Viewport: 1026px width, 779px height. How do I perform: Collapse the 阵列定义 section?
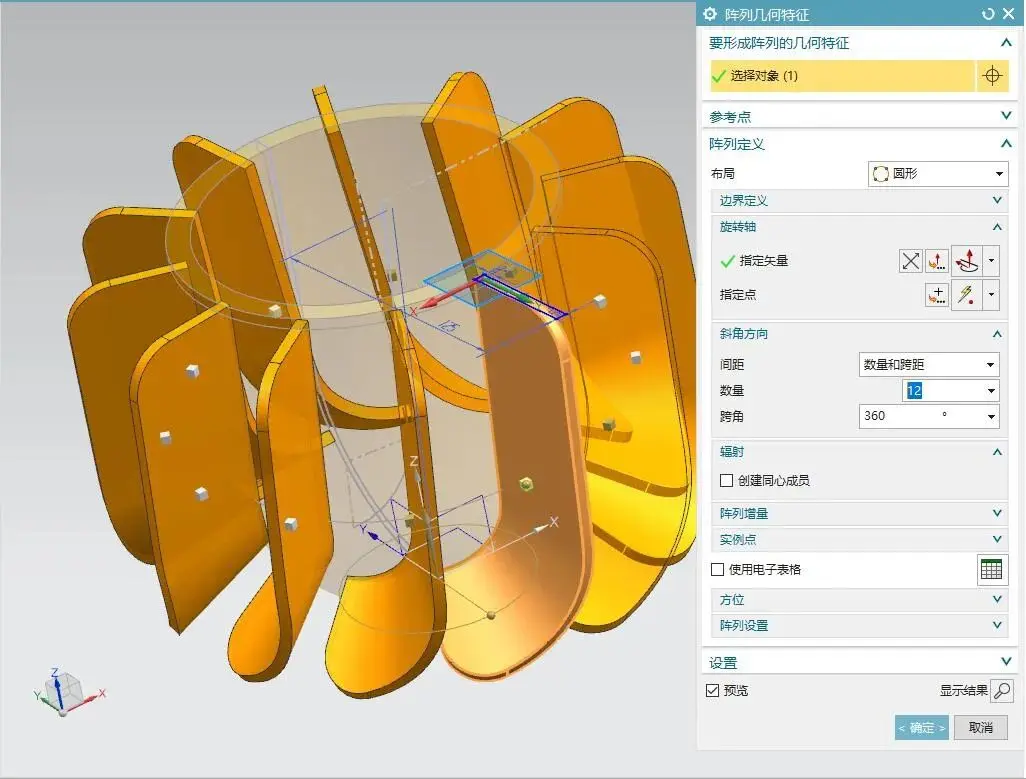[x=1006, y=143]
